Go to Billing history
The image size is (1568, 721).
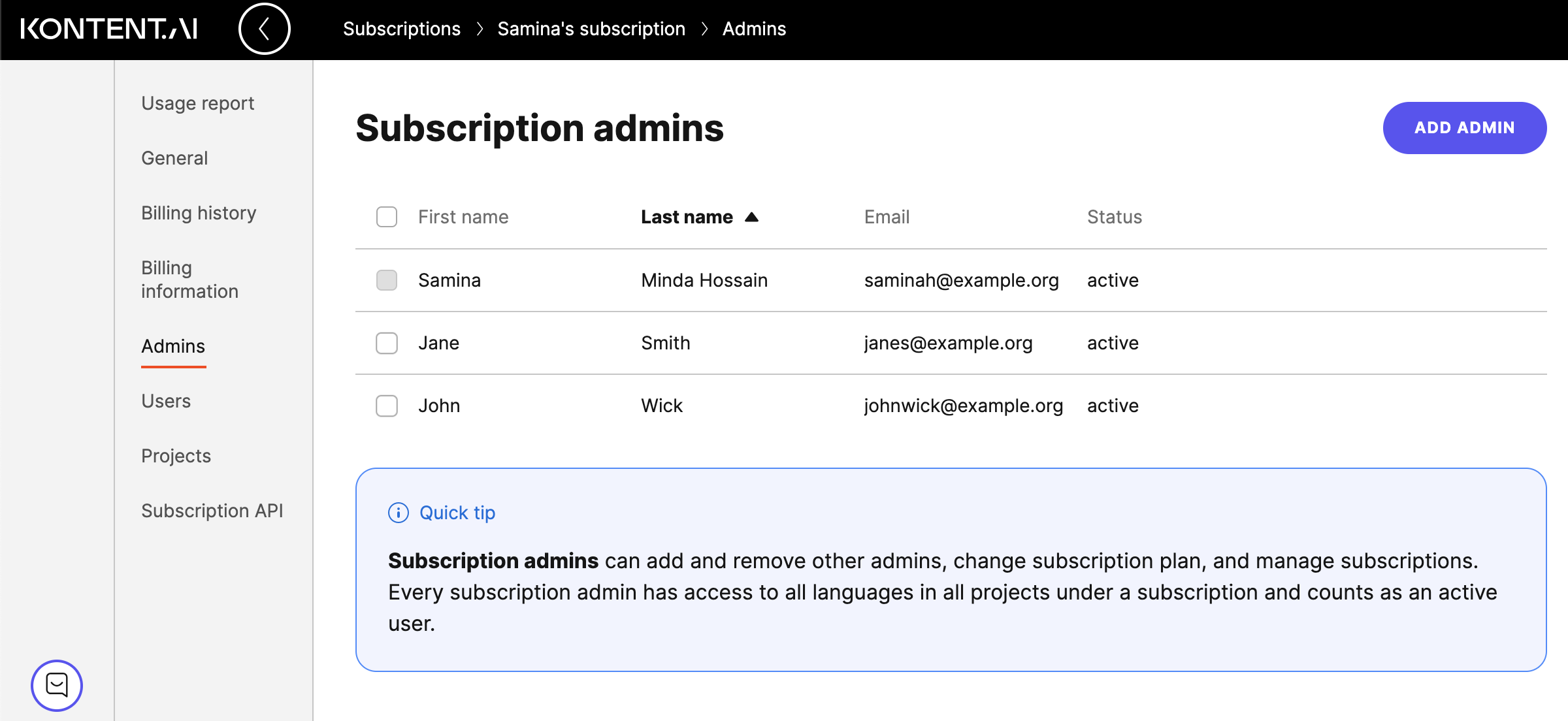[x=199, y=213]
